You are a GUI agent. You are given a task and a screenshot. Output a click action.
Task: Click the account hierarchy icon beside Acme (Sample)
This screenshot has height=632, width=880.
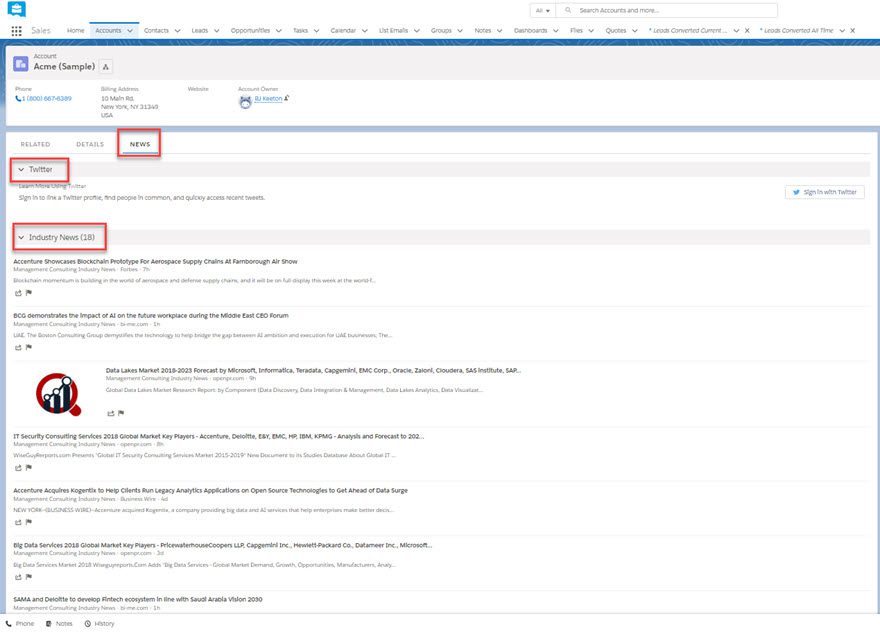click(x=106, y=67)
